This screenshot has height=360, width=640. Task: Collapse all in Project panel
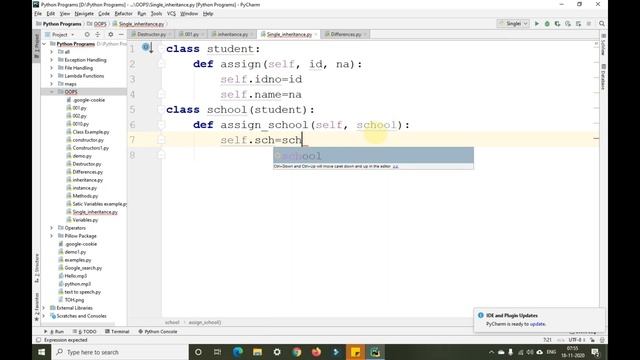tap(98, 35)
